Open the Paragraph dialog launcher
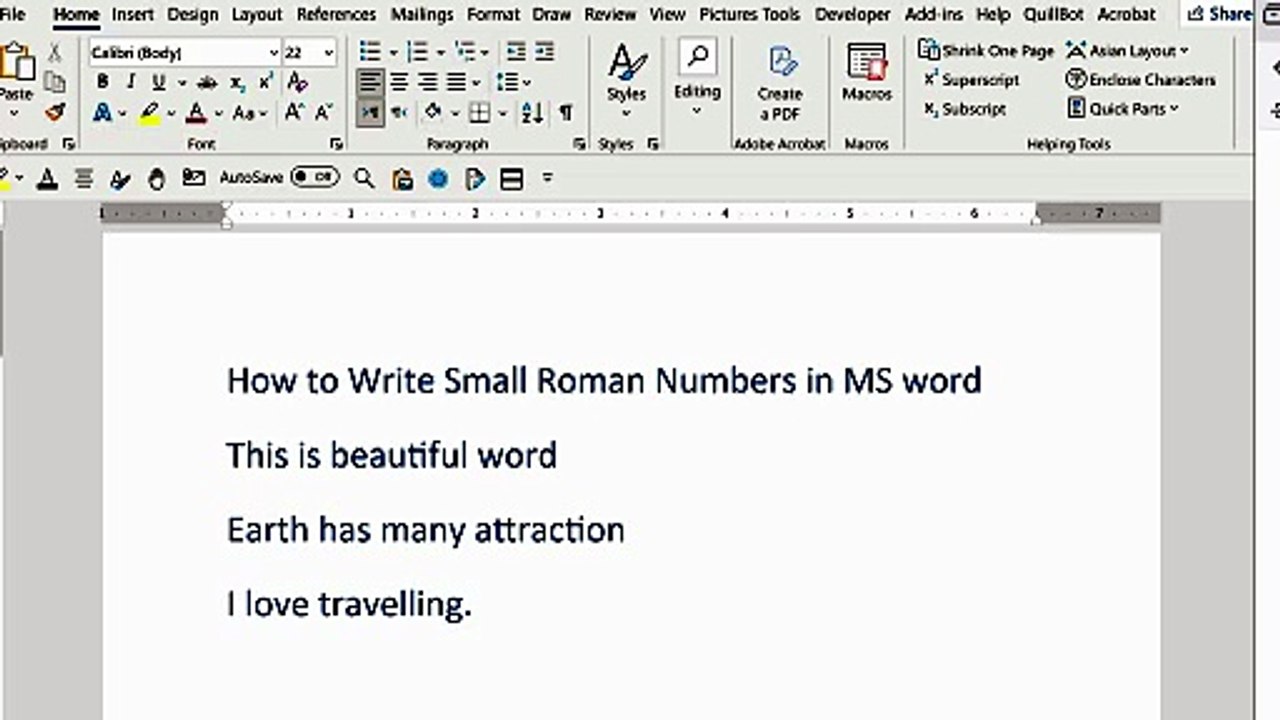The image size is (1280, 720). [579, 144]
